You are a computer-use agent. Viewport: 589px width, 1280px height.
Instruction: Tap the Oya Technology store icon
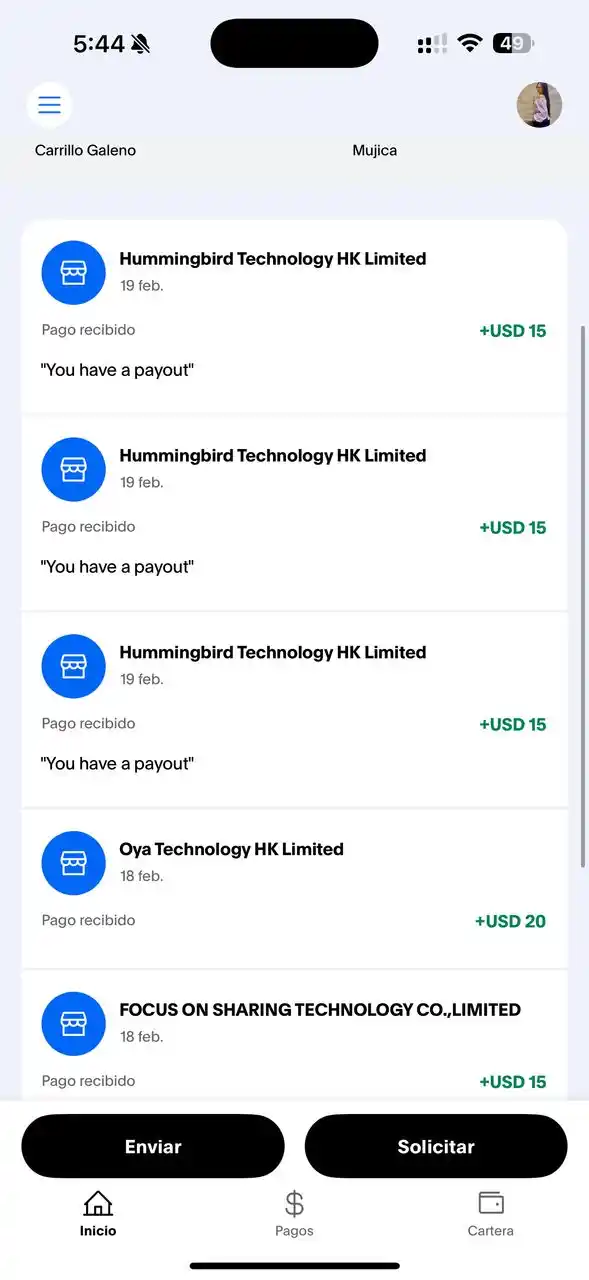tap(74, 864)
